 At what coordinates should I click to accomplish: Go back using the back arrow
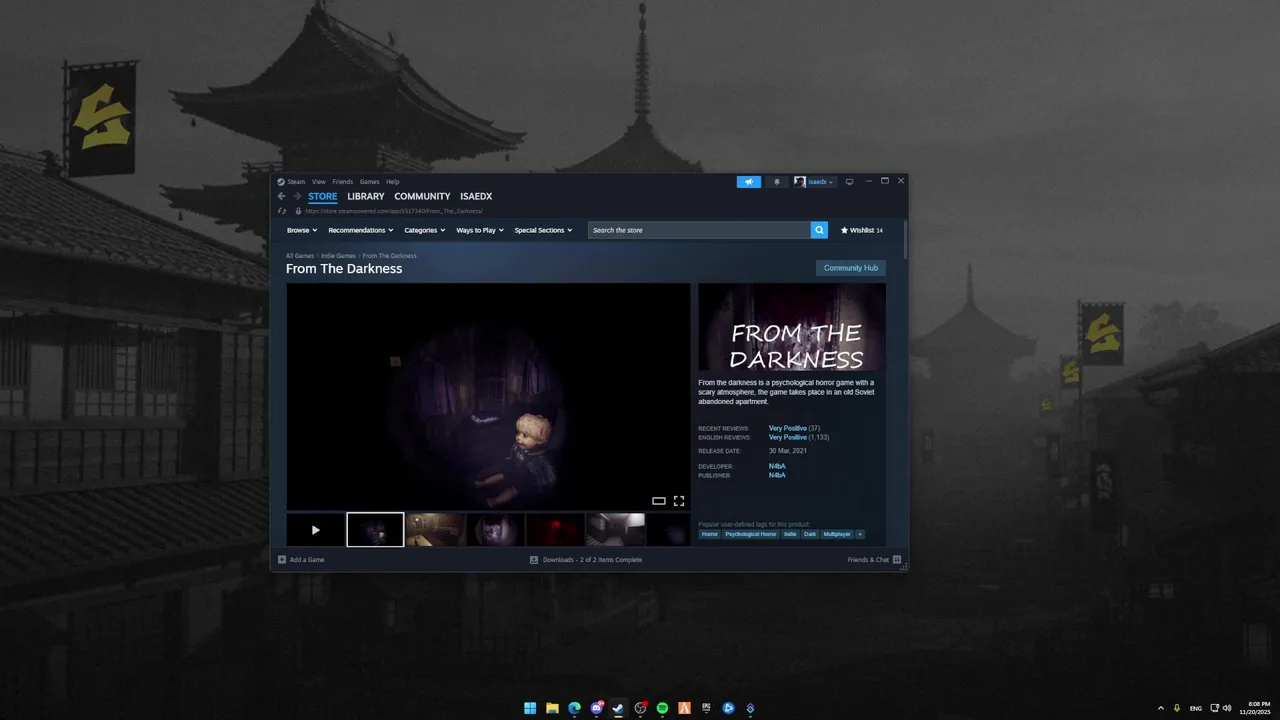(281, 196)
